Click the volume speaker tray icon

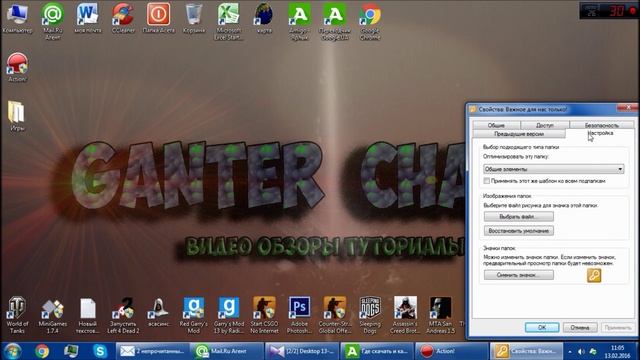581,351
